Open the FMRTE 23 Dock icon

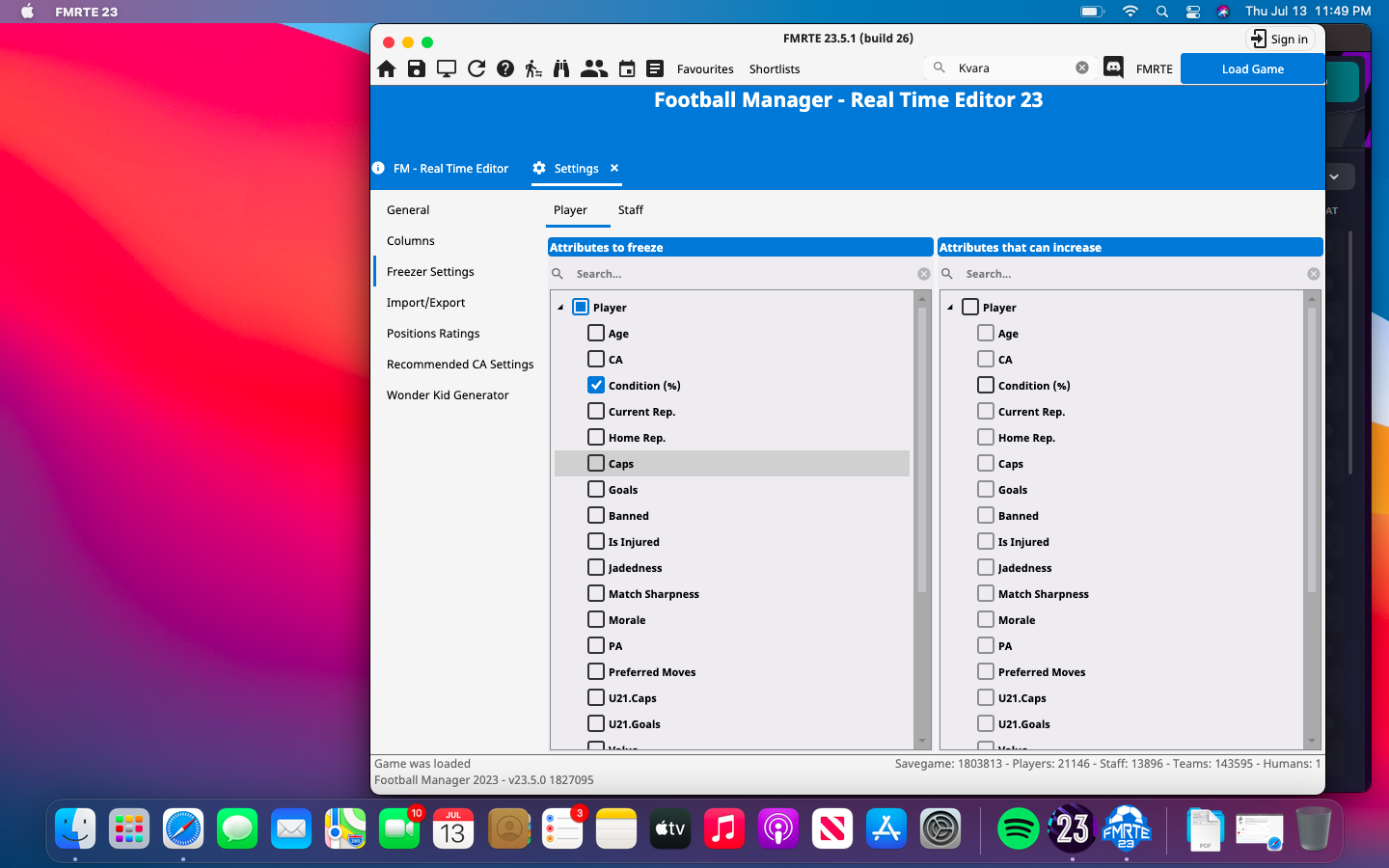(1127, 828)
